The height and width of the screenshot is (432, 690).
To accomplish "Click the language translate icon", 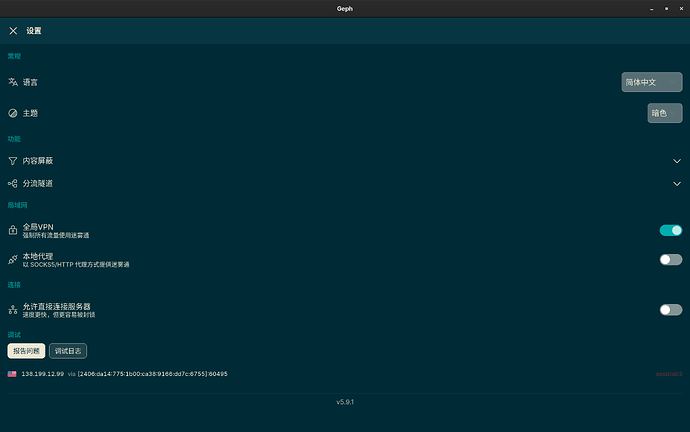I will 13,82.
